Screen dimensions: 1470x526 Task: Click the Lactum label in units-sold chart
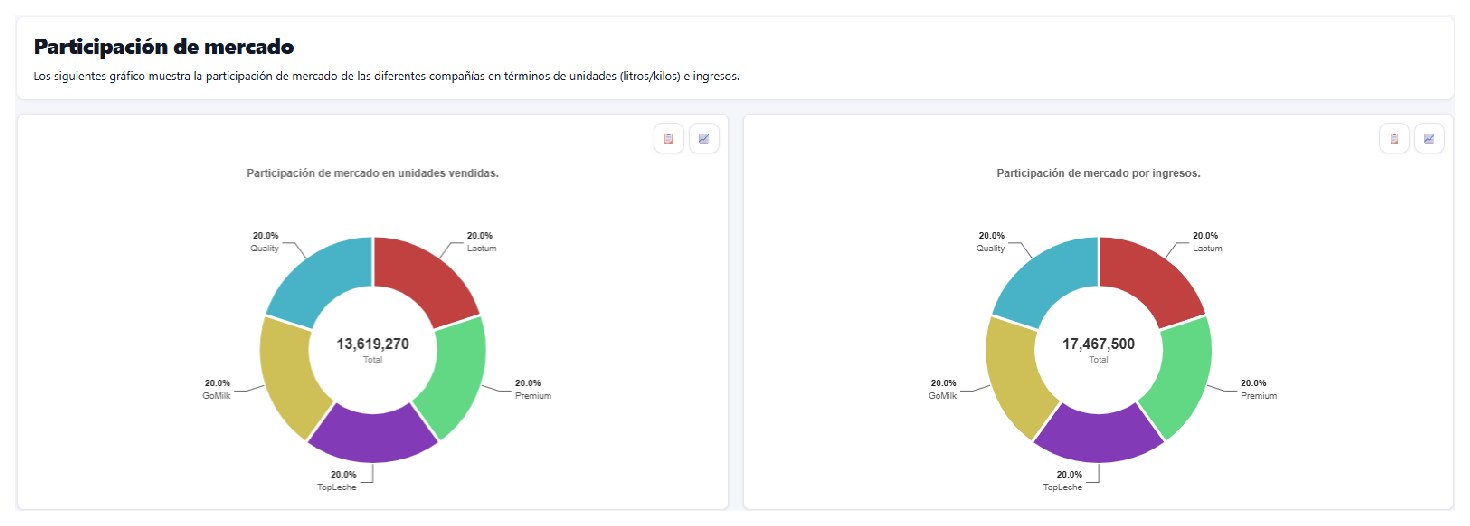tap(481, 248)
